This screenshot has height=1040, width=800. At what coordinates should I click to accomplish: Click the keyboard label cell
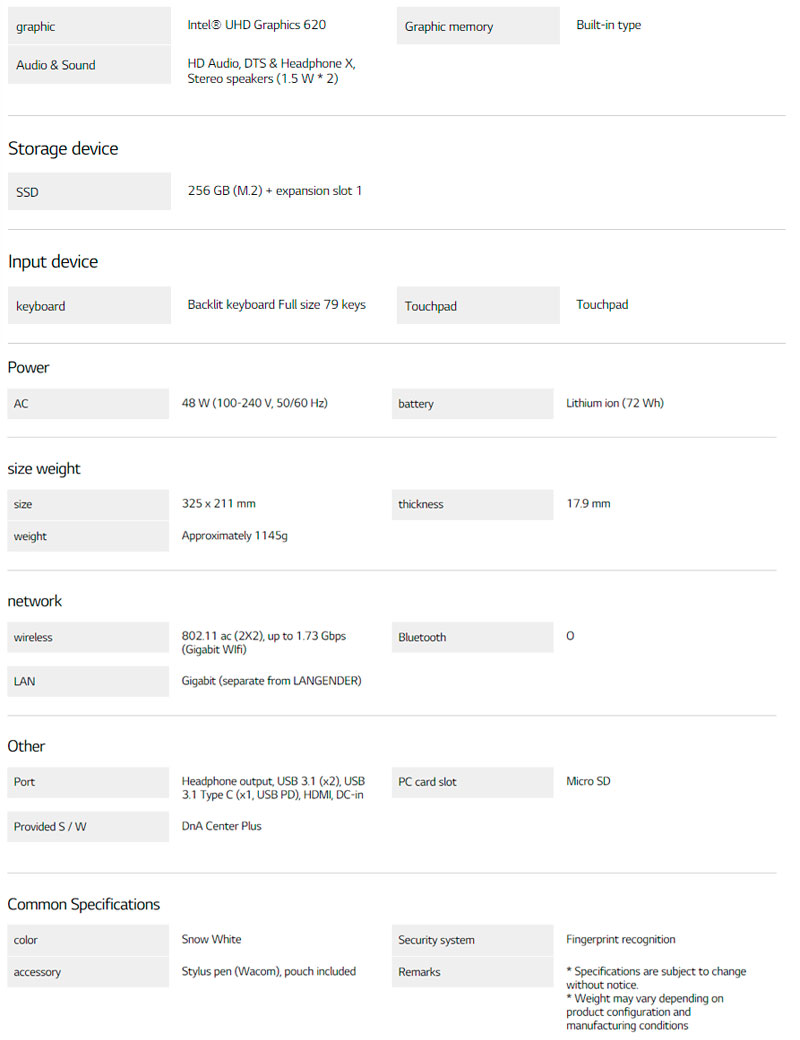[x=89, y=306]
